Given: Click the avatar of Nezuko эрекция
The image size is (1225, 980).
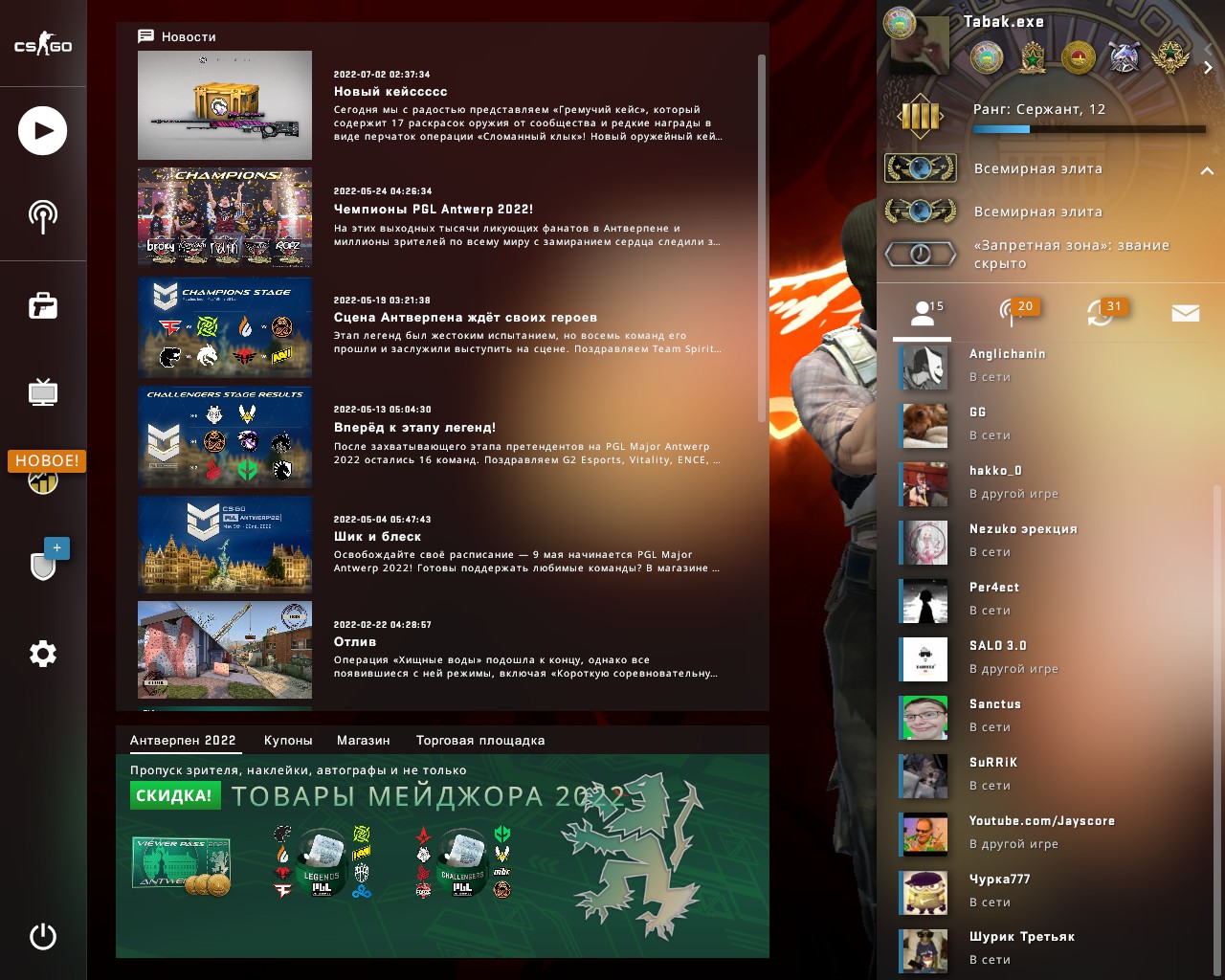Looking at the screenshot, I should click(x=924, y=542).
